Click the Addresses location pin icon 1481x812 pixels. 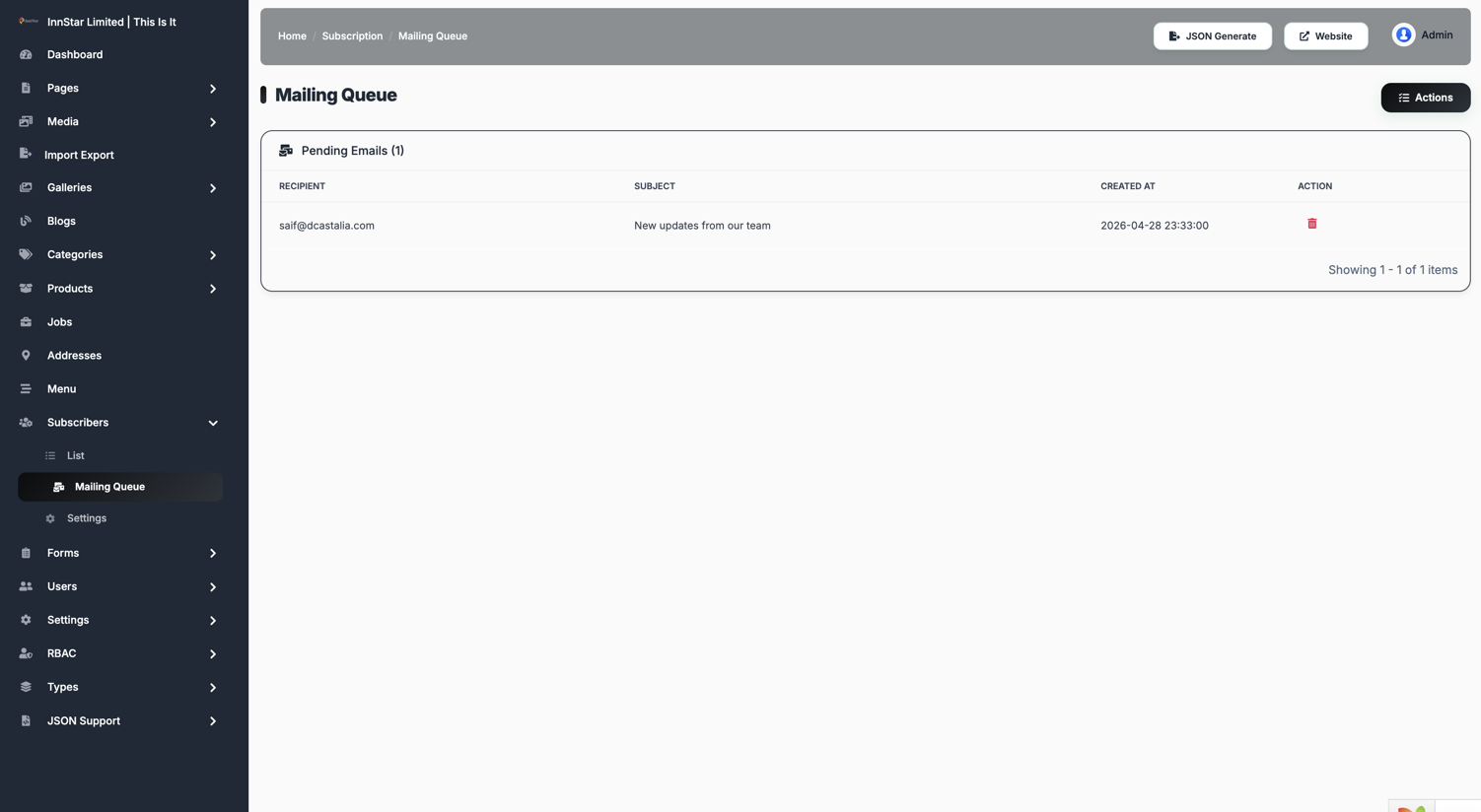pyautogui.click(x=26, y=356)
